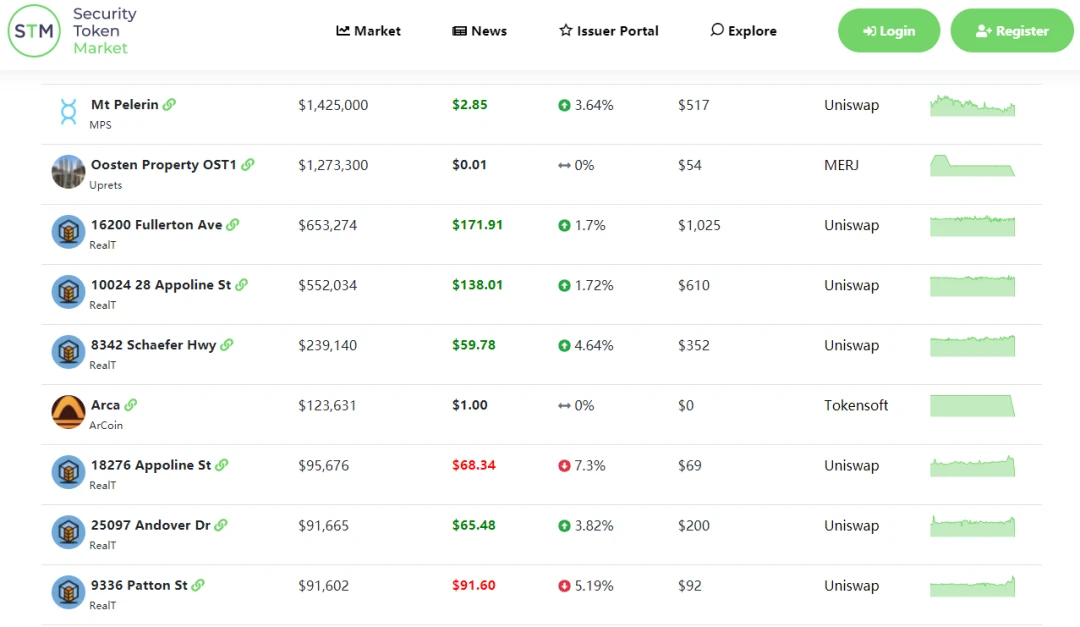Viewport: 1080px width, 627px height.
Task: Open 16200 Fullerton Ave listing
Action: (156, 225)
